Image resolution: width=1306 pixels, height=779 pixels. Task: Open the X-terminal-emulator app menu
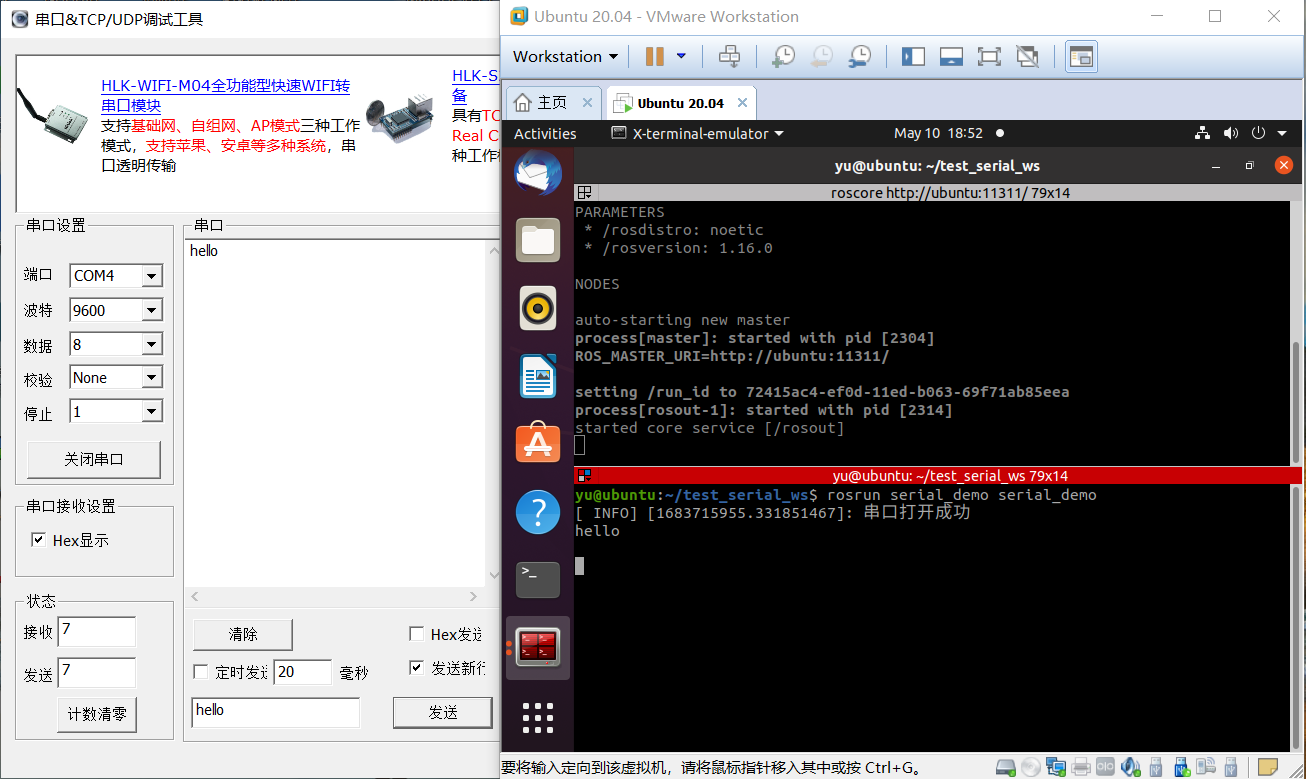point(697,133)
